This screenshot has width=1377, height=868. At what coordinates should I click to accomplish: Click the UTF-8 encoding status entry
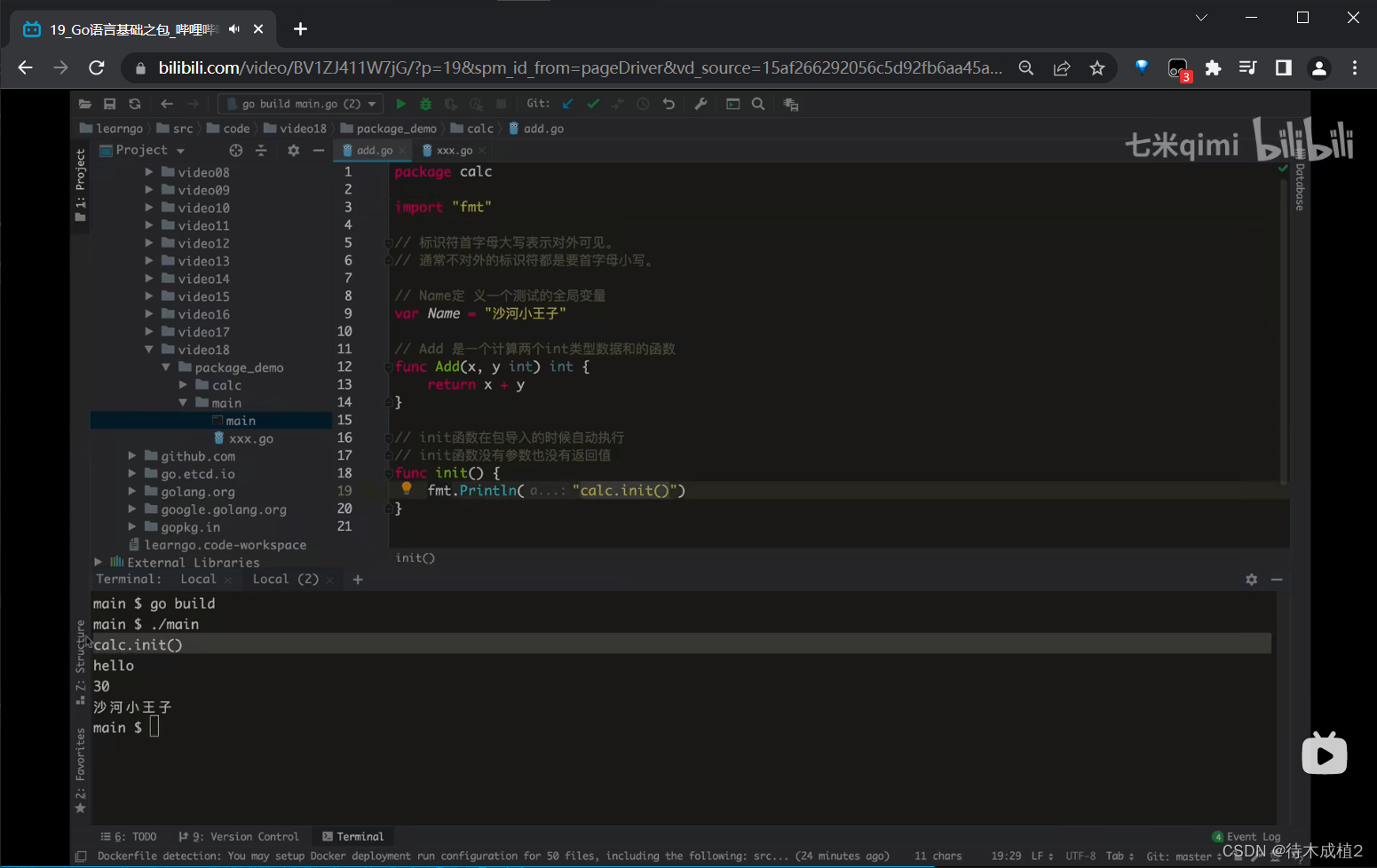point(1080,856)
